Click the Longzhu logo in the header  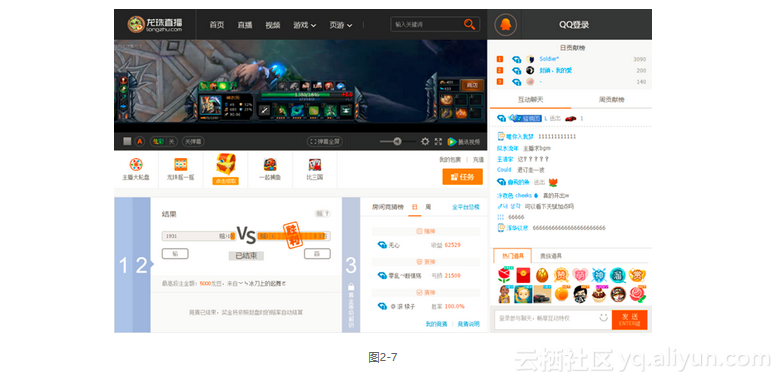click(x=155, y=24)
